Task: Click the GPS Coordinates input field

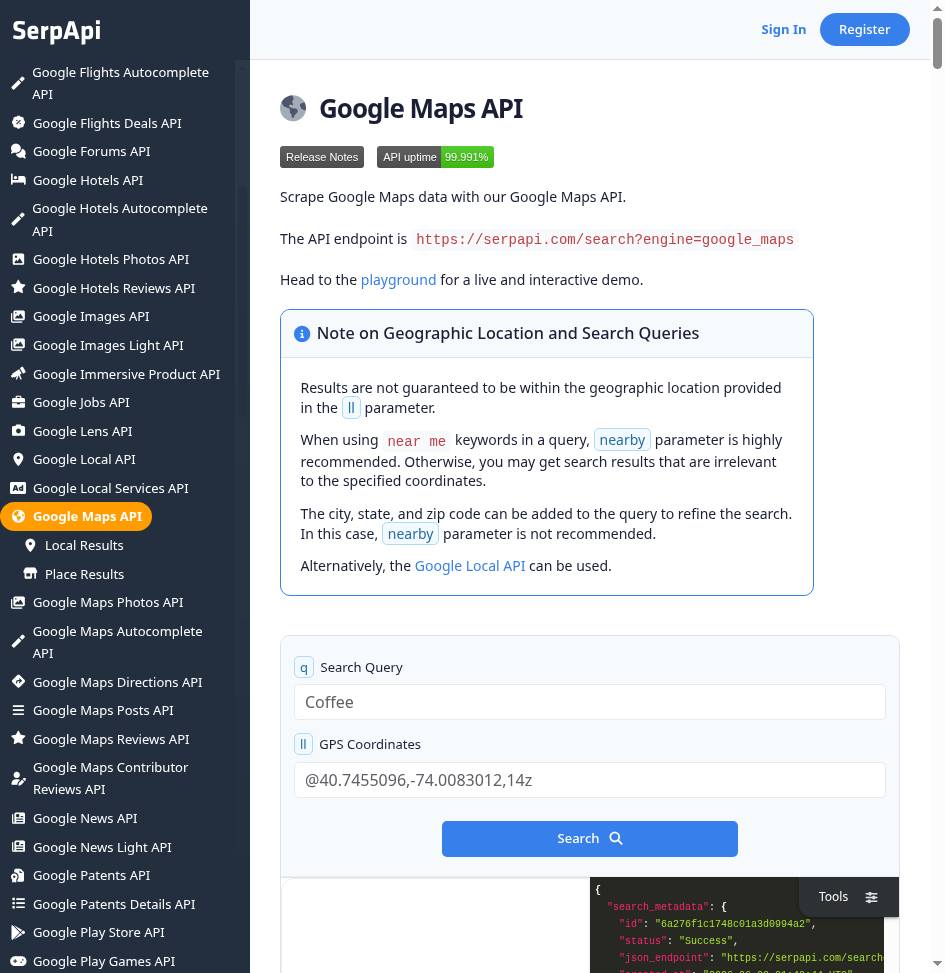Action: tap(589, 780)
